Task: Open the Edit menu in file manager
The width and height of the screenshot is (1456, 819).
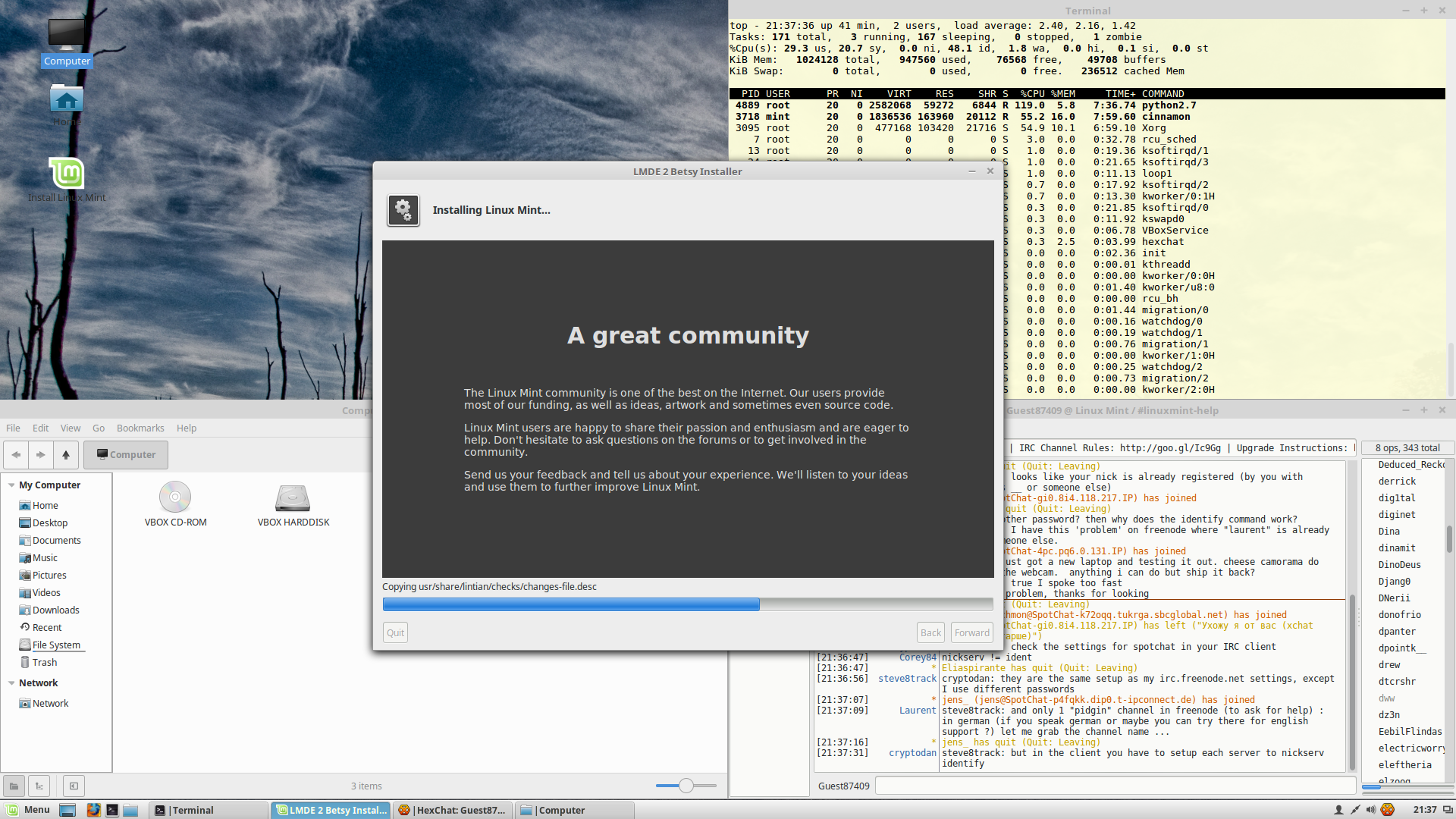Action: tap(41, 428)
